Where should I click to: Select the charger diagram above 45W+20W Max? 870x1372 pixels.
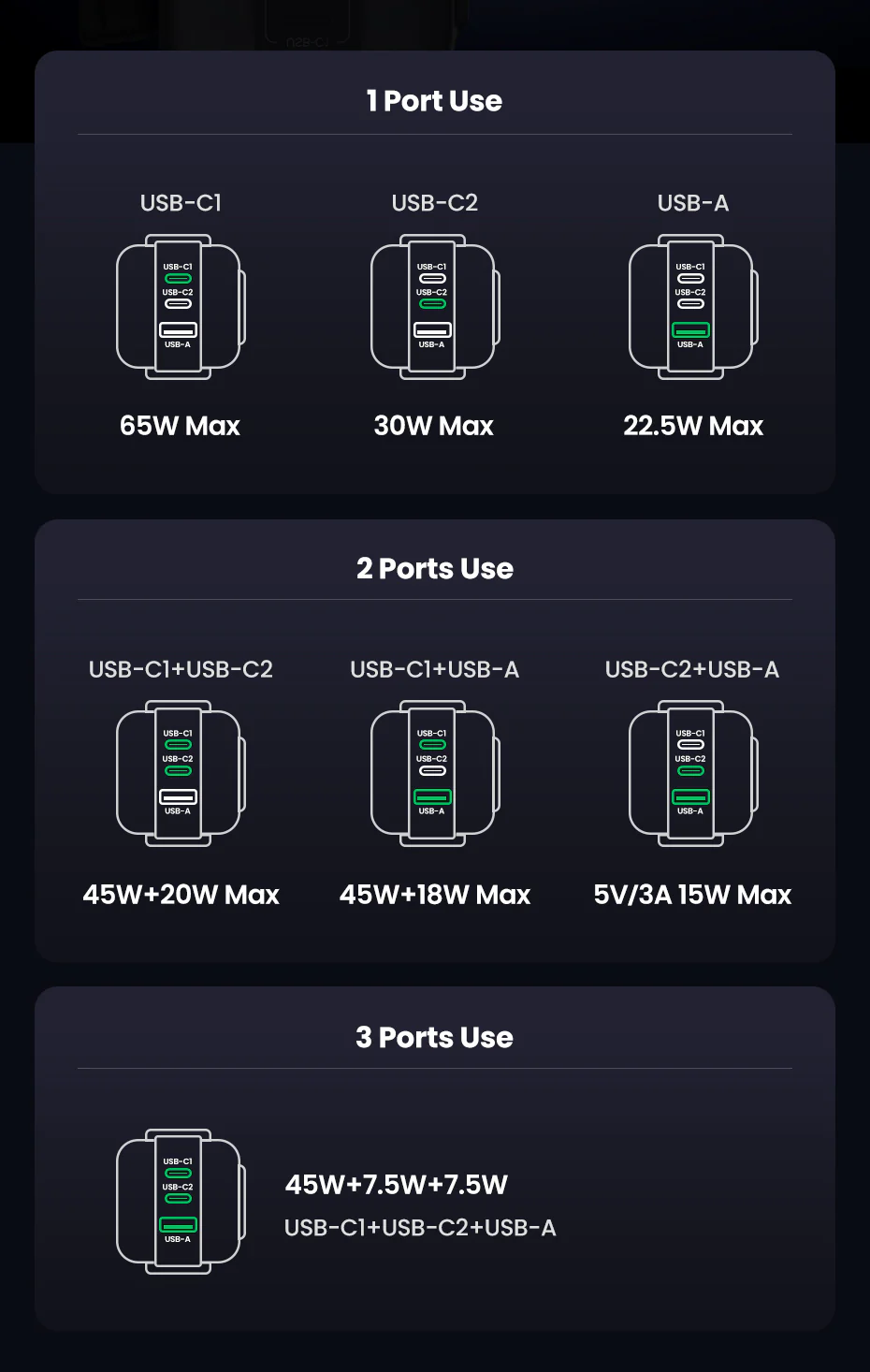(x=181, y=774)
